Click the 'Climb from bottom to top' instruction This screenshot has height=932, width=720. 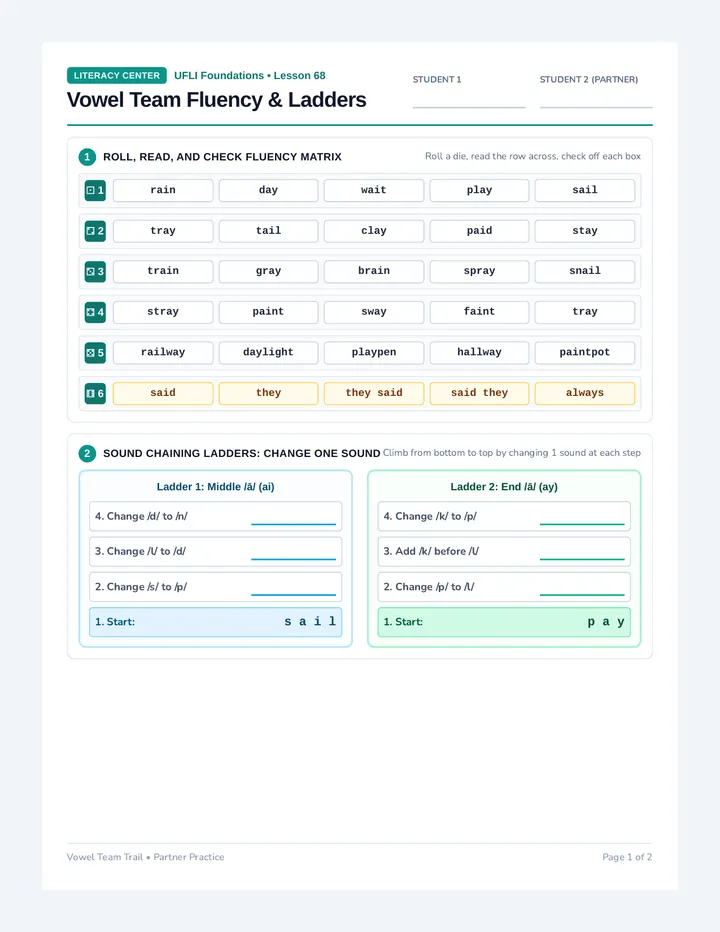click(x=512, y=453)
